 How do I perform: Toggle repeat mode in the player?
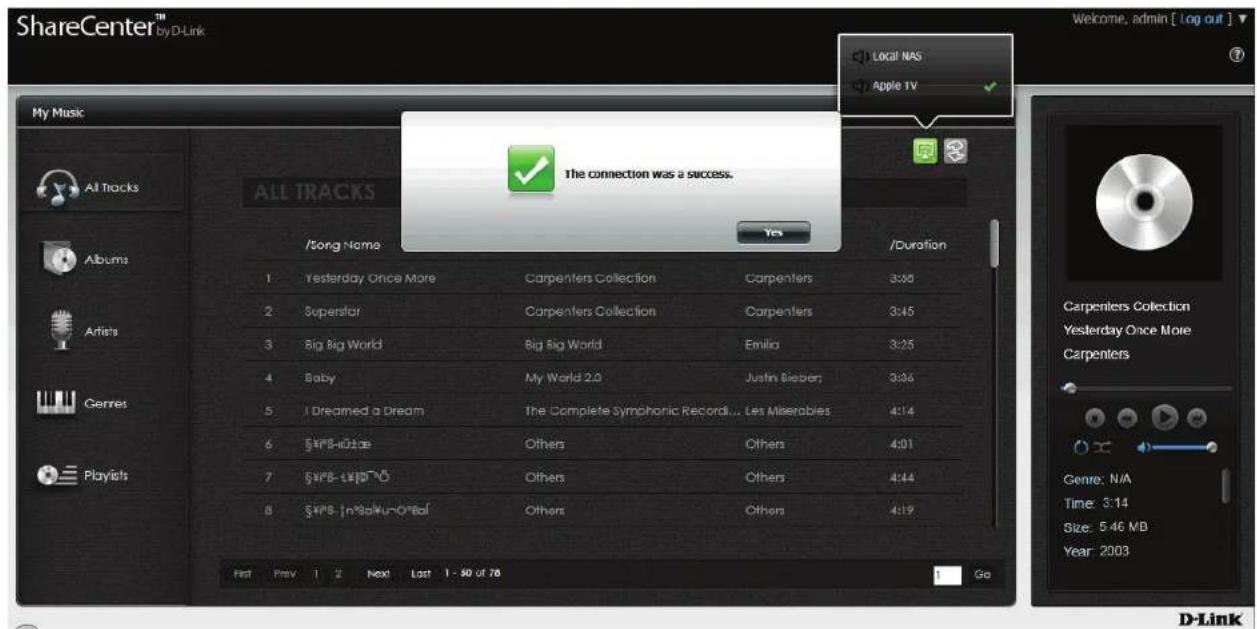[1080, 447]
